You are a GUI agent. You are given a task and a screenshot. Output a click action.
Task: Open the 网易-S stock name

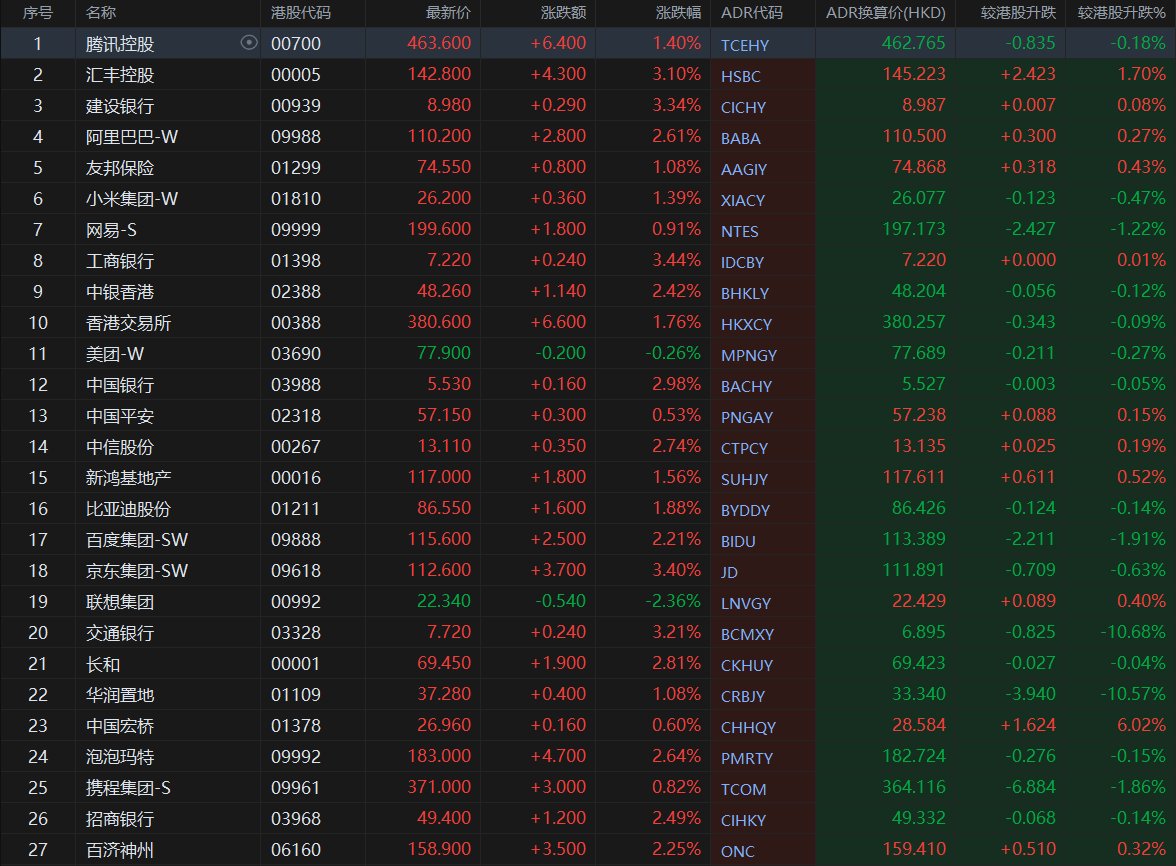[111, 229]
